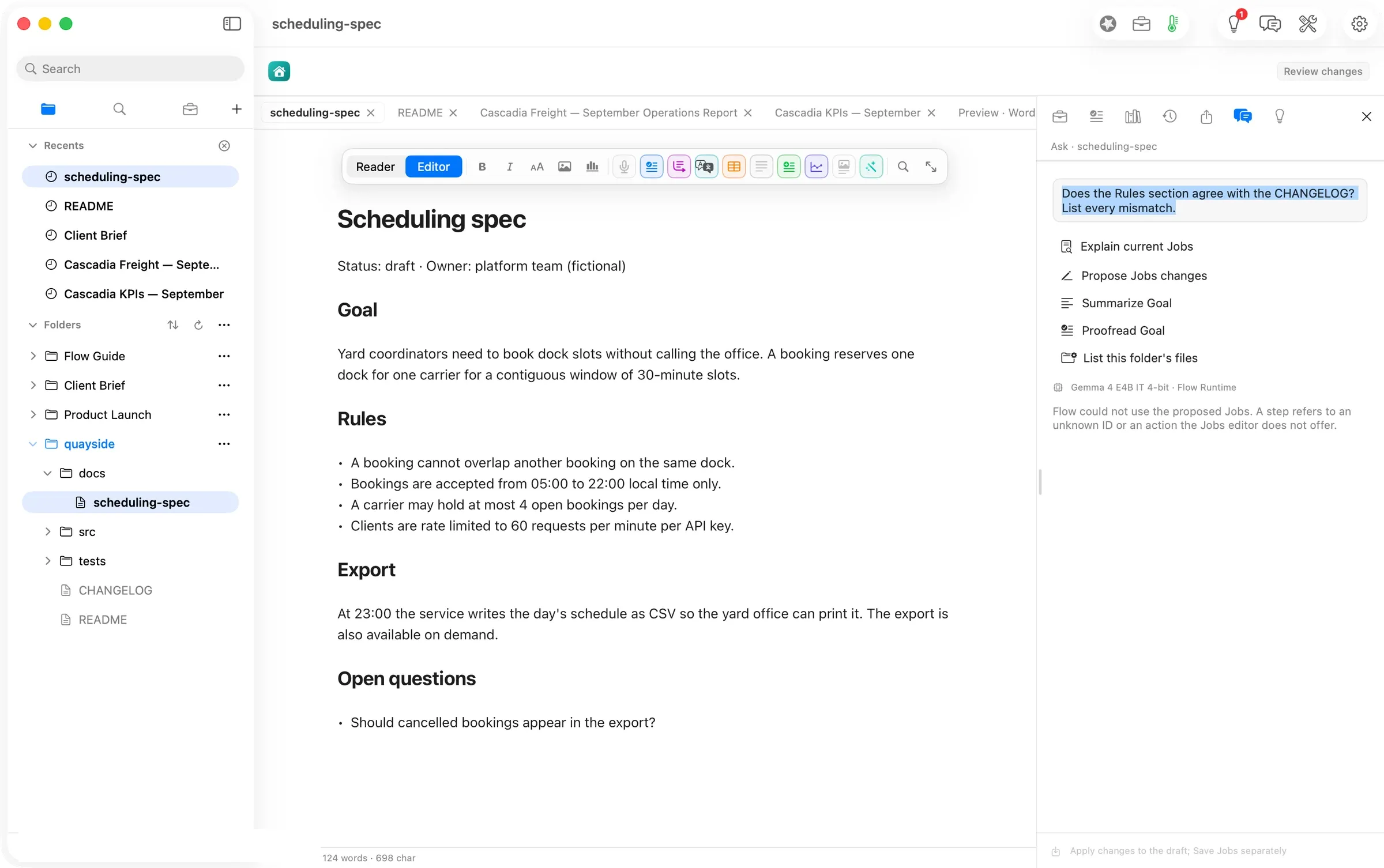Open the star badge icon in title bar
Screen dimensions: 1384x868
point(1108,24)
